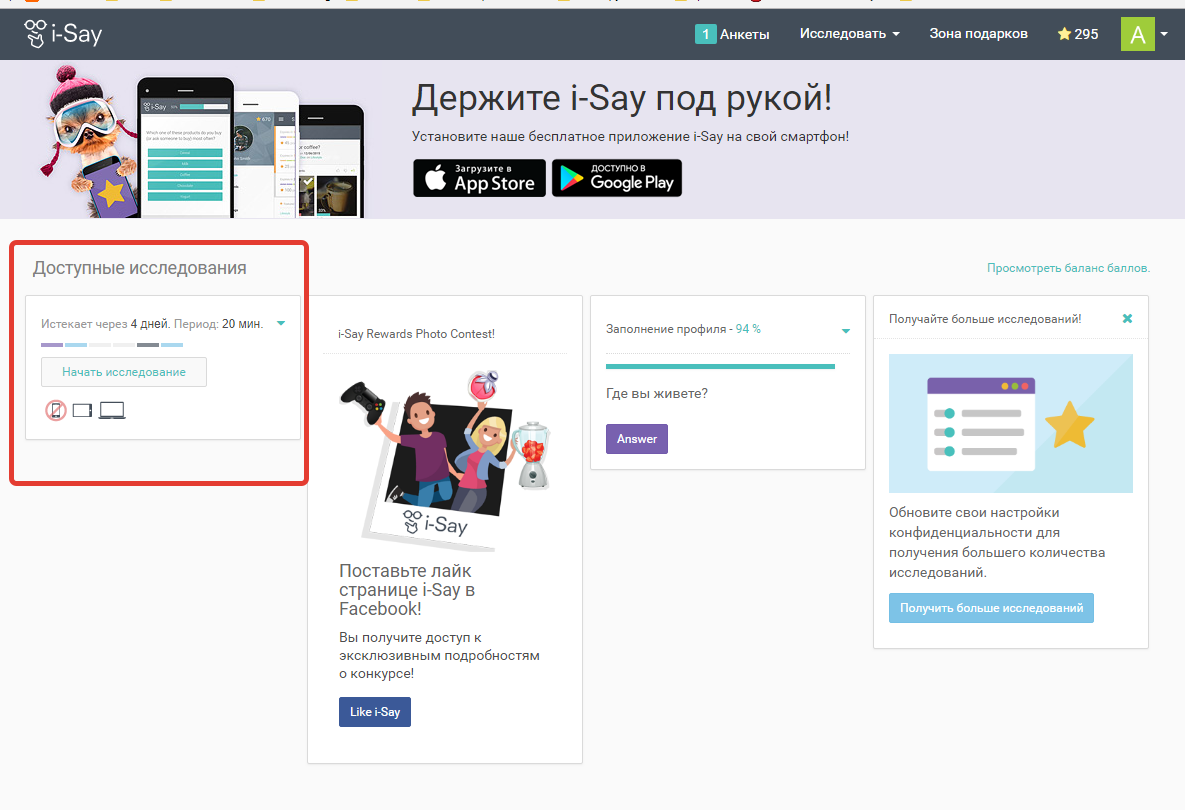Click the star points balance 295

[x=1078, y=34]
